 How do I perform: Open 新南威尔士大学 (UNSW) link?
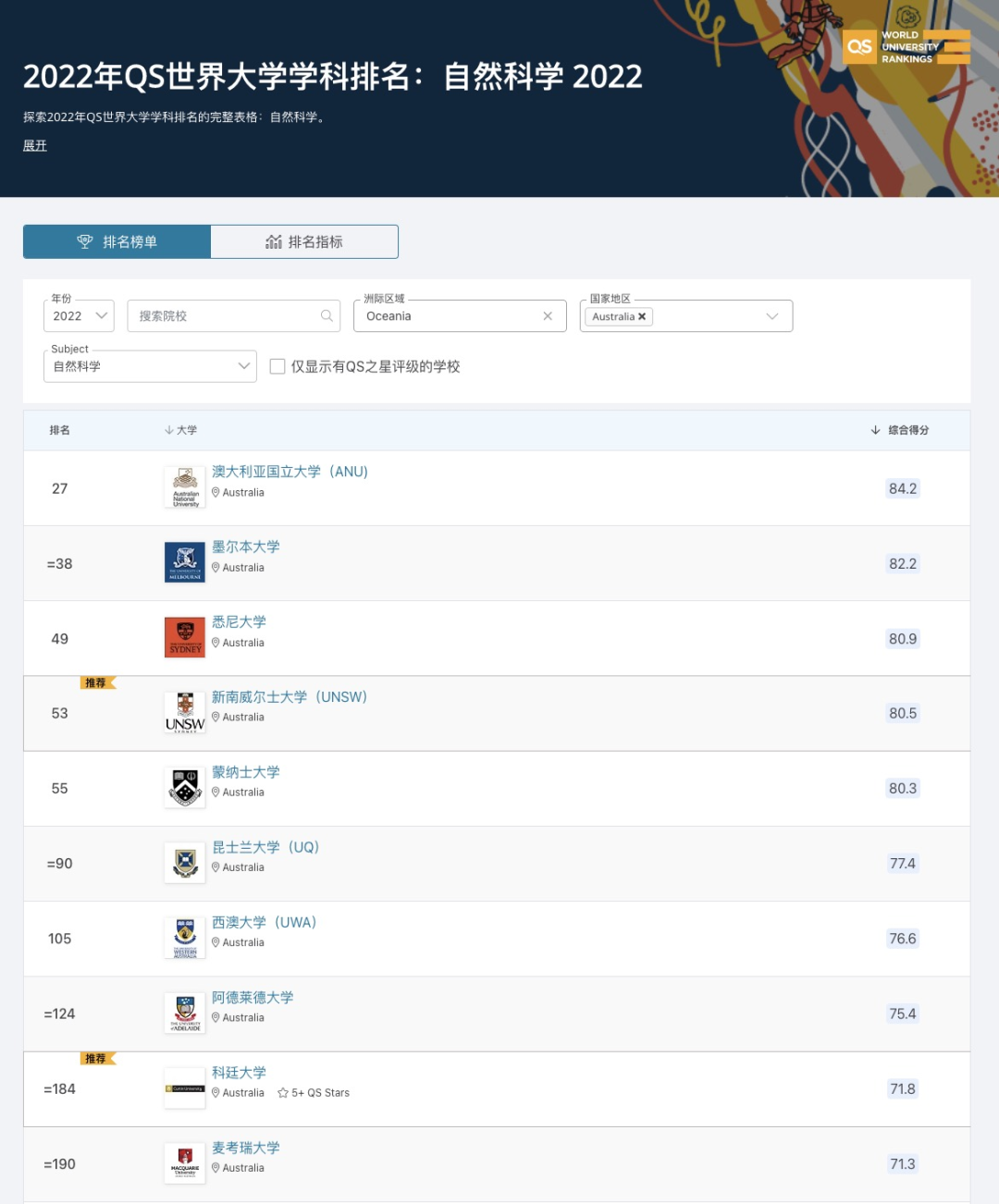click(x=290, y=696)
